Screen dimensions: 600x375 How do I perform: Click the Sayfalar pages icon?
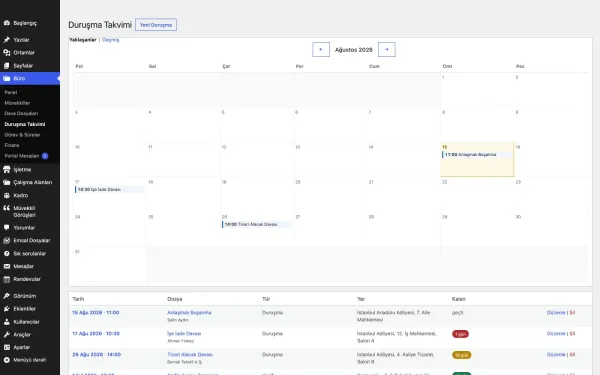(7, 66)
